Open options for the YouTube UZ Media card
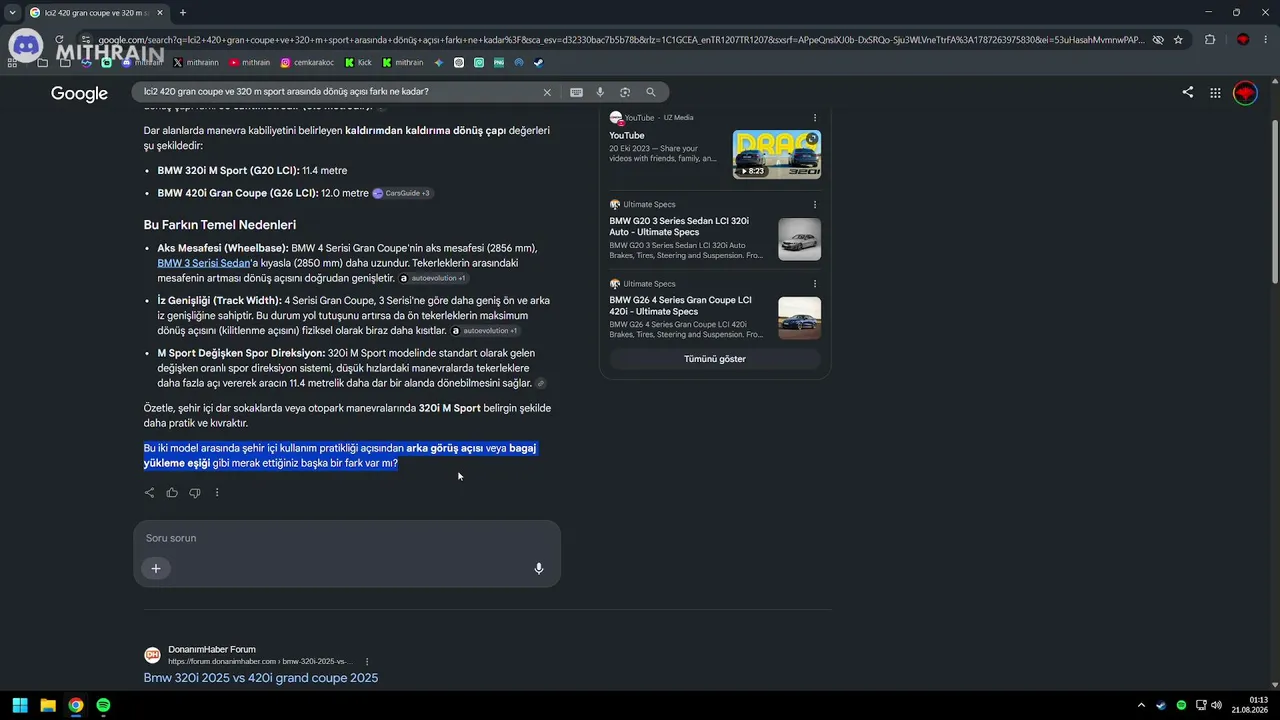This screenshot has height=720, width=1280. (x=815, y=118)
